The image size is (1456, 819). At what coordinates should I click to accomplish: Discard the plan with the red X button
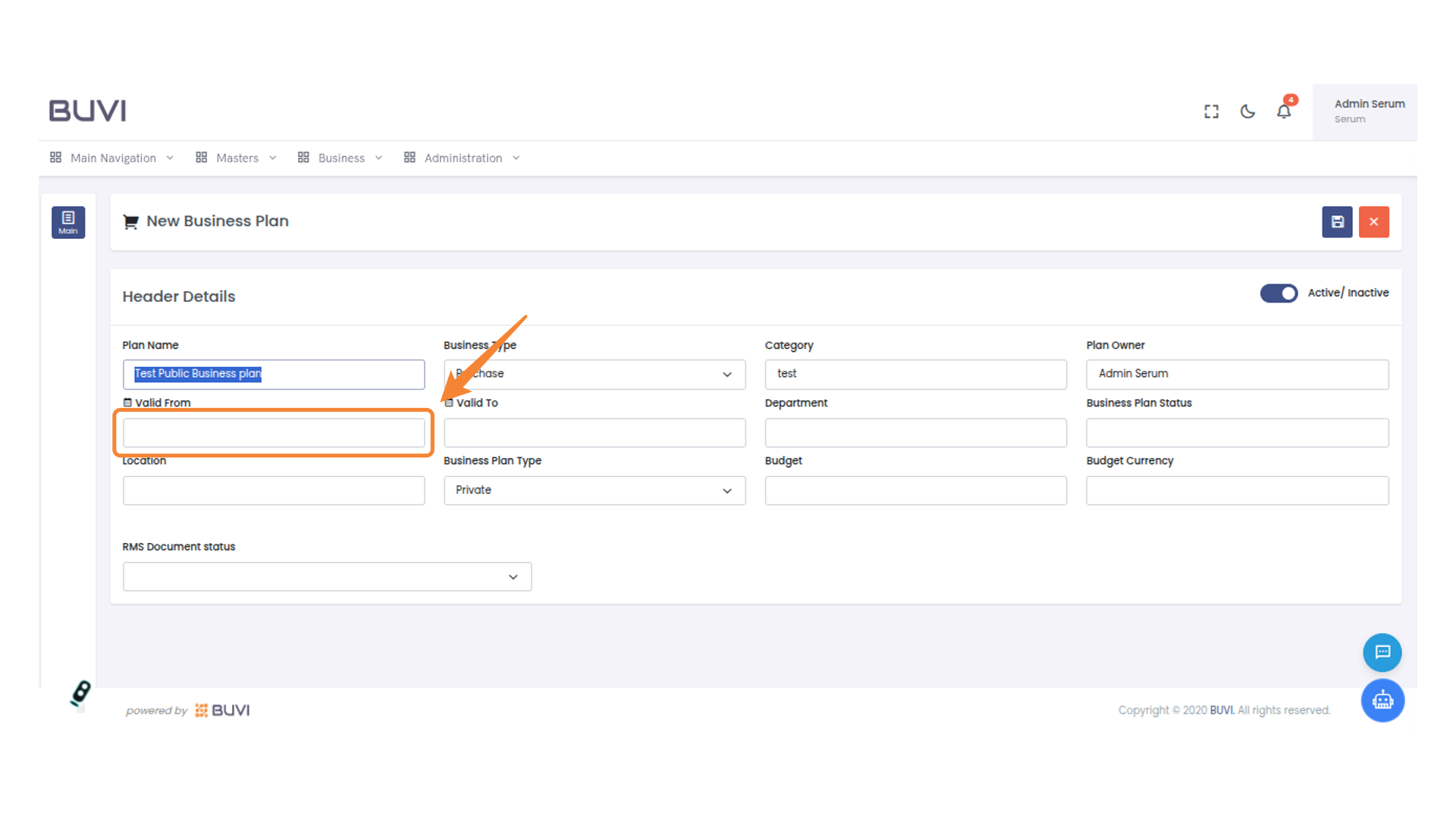[x=1373, y=221]
